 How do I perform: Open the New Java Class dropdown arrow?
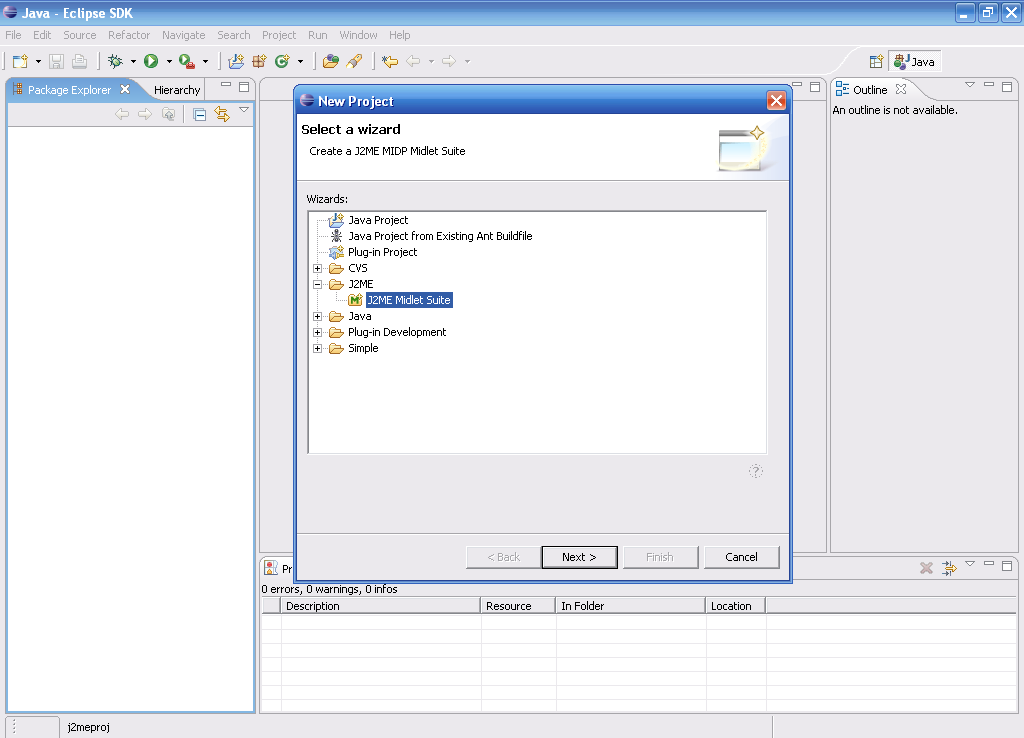300,62
